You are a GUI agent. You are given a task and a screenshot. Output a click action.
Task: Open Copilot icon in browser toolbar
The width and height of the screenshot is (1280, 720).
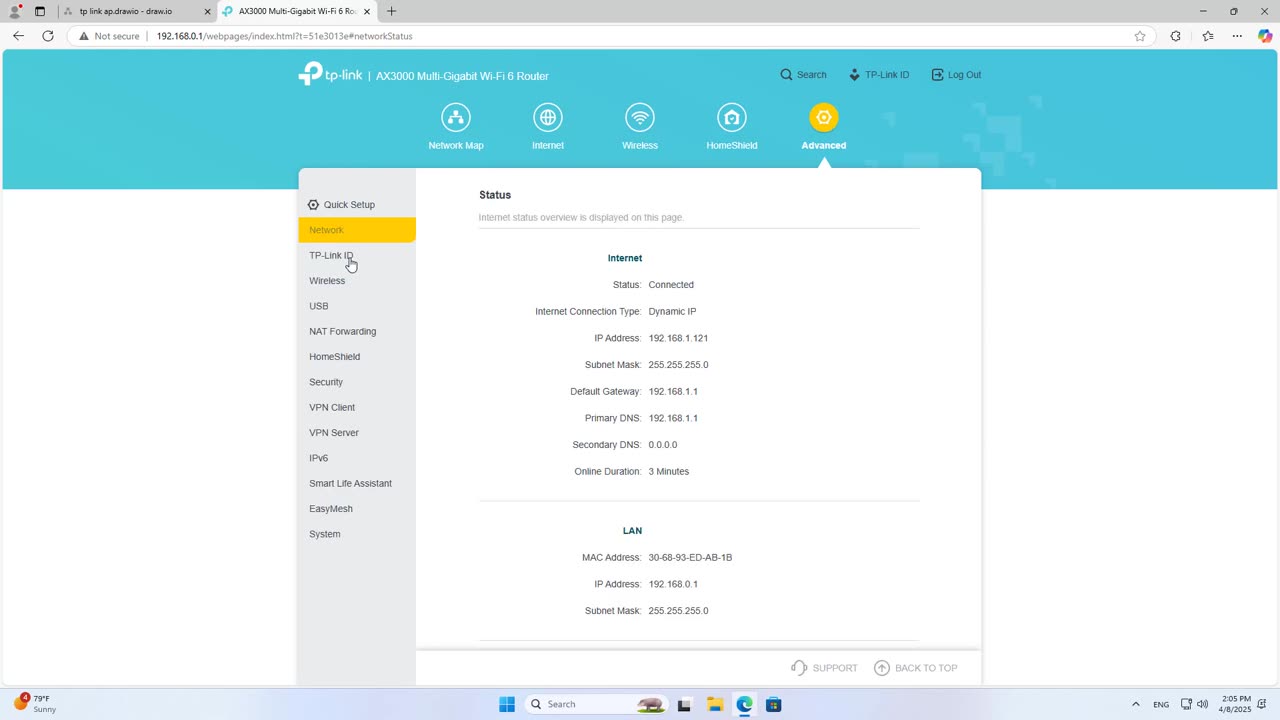1265,36
